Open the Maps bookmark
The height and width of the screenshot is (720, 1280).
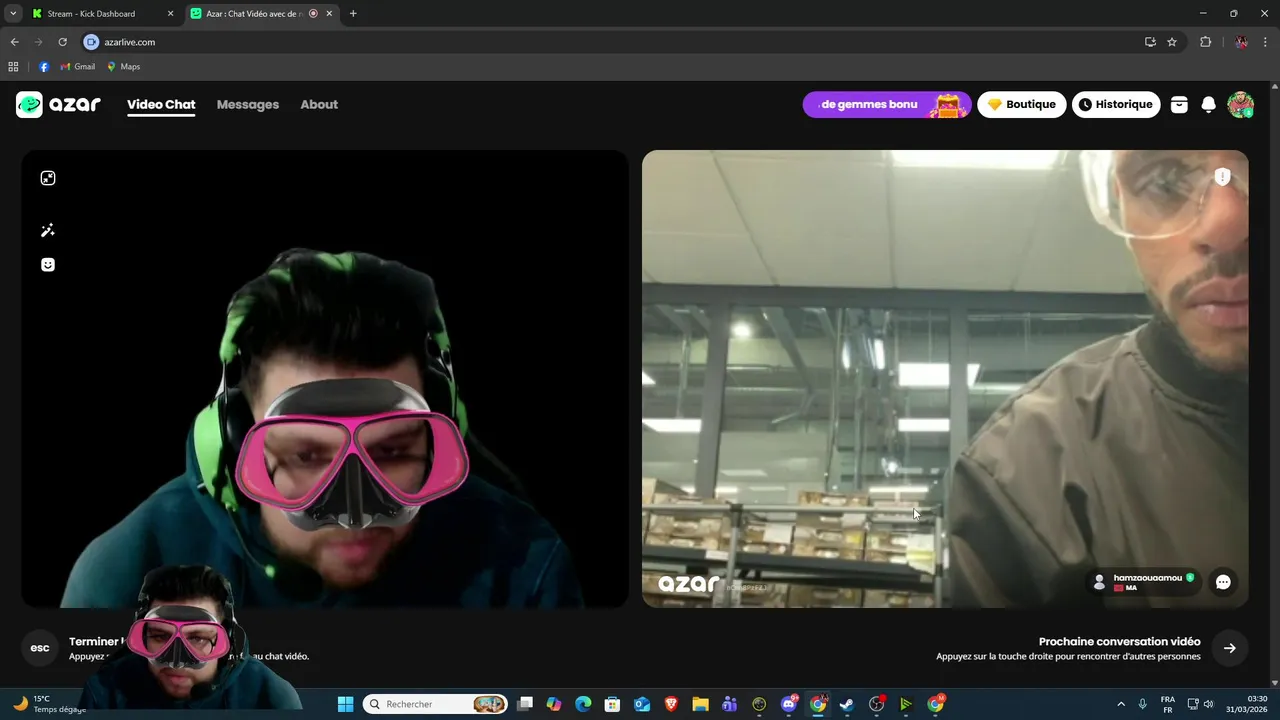pyautogui.click(x=124, y=67)
